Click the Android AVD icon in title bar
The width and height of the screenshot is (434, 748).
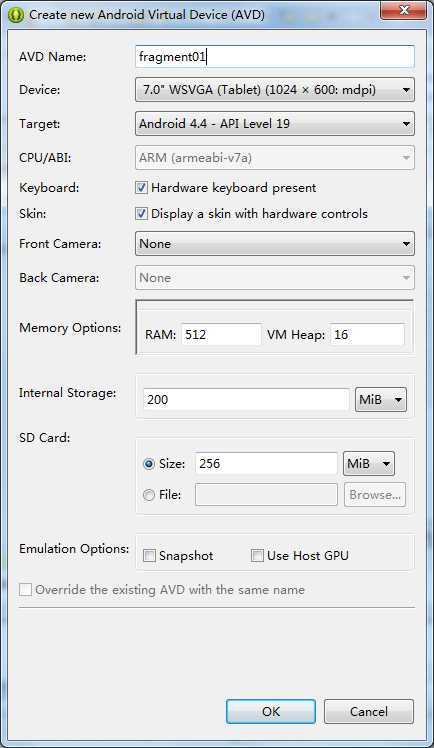point(17,15)
